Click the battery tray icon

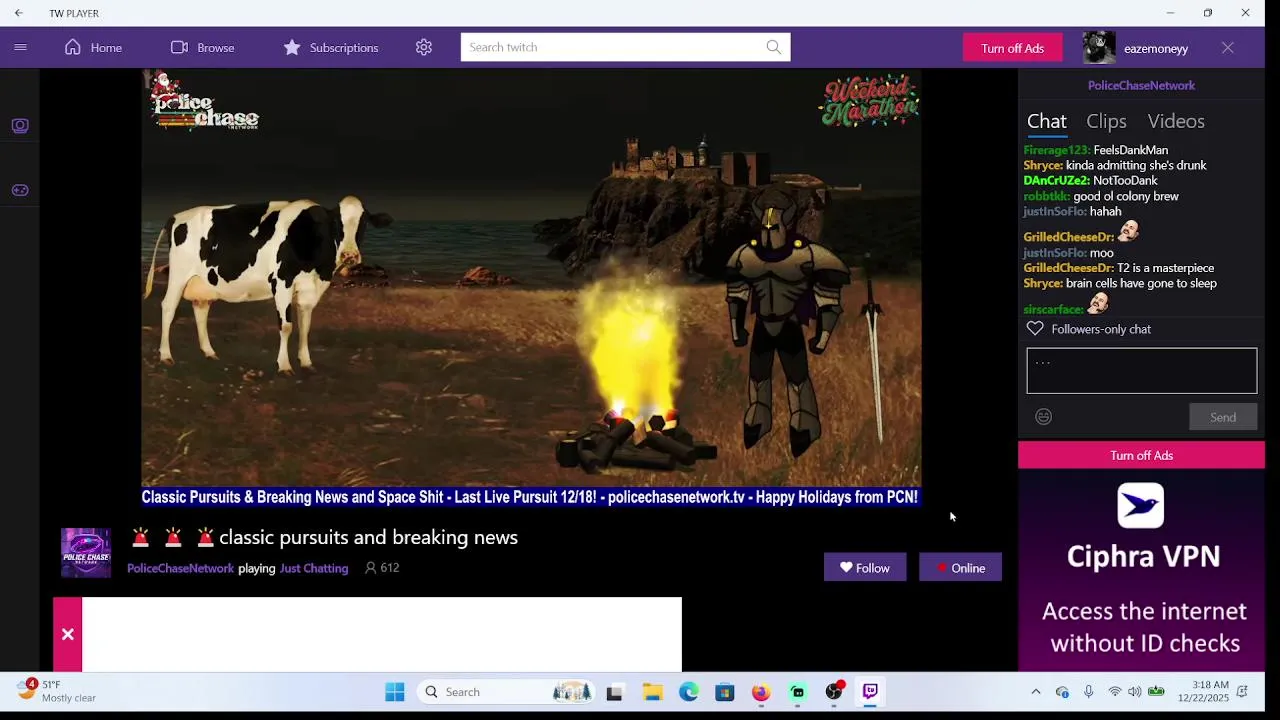pyautogui.click(x=1156, y=692)
